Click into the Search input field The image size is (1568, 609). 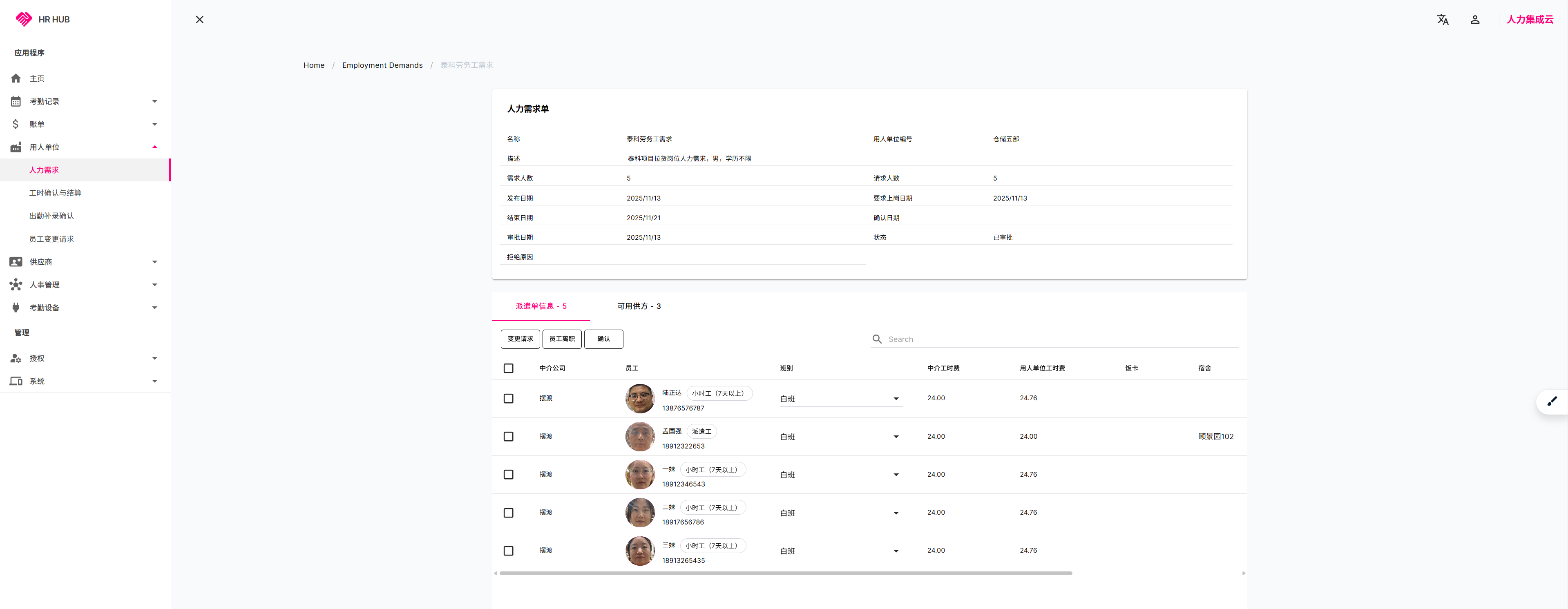(1059, 339)
